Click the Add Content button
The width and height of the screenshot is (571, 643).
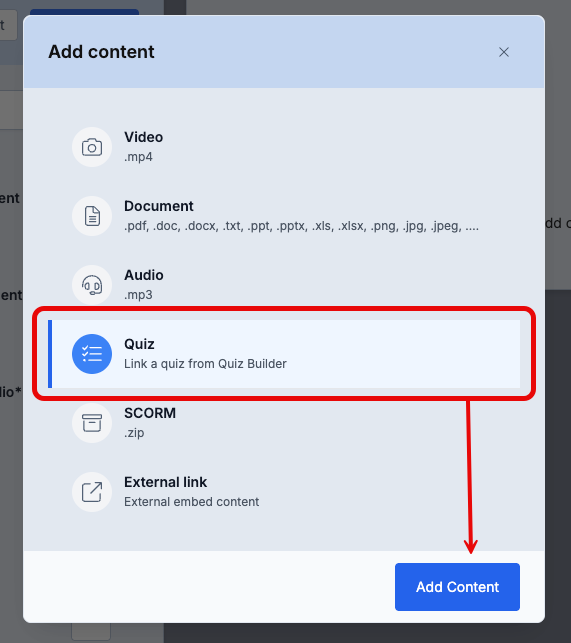pos(457,587)
